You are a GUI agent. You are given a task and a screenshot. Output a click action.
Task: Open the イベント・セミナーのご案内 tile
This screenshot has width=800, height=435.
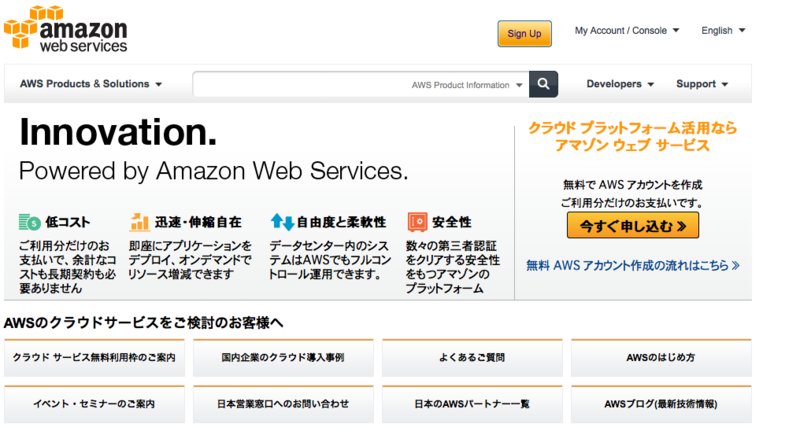tap(94, 405)
